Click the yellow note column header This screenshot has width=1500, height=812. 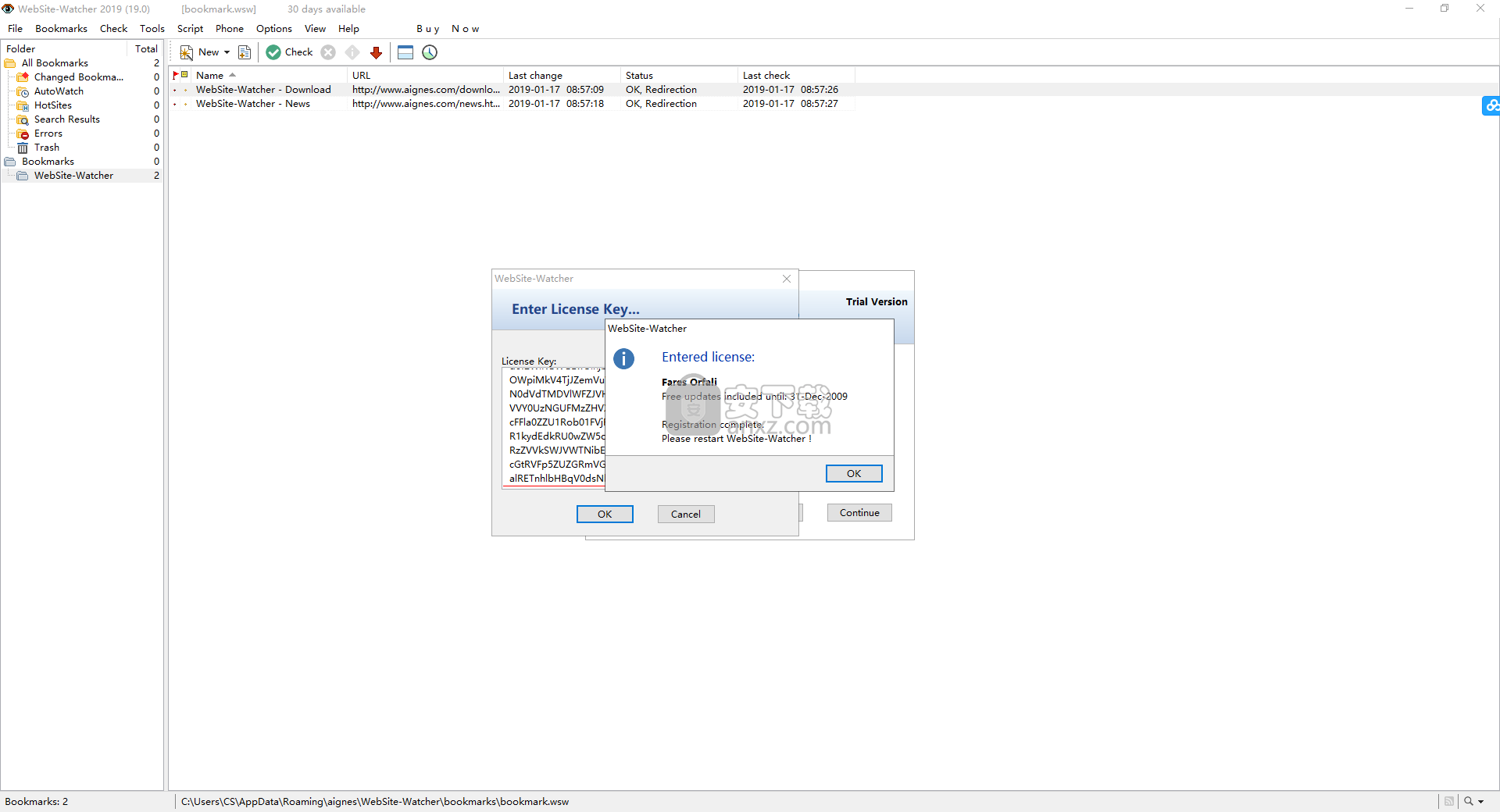pos(185,75)
